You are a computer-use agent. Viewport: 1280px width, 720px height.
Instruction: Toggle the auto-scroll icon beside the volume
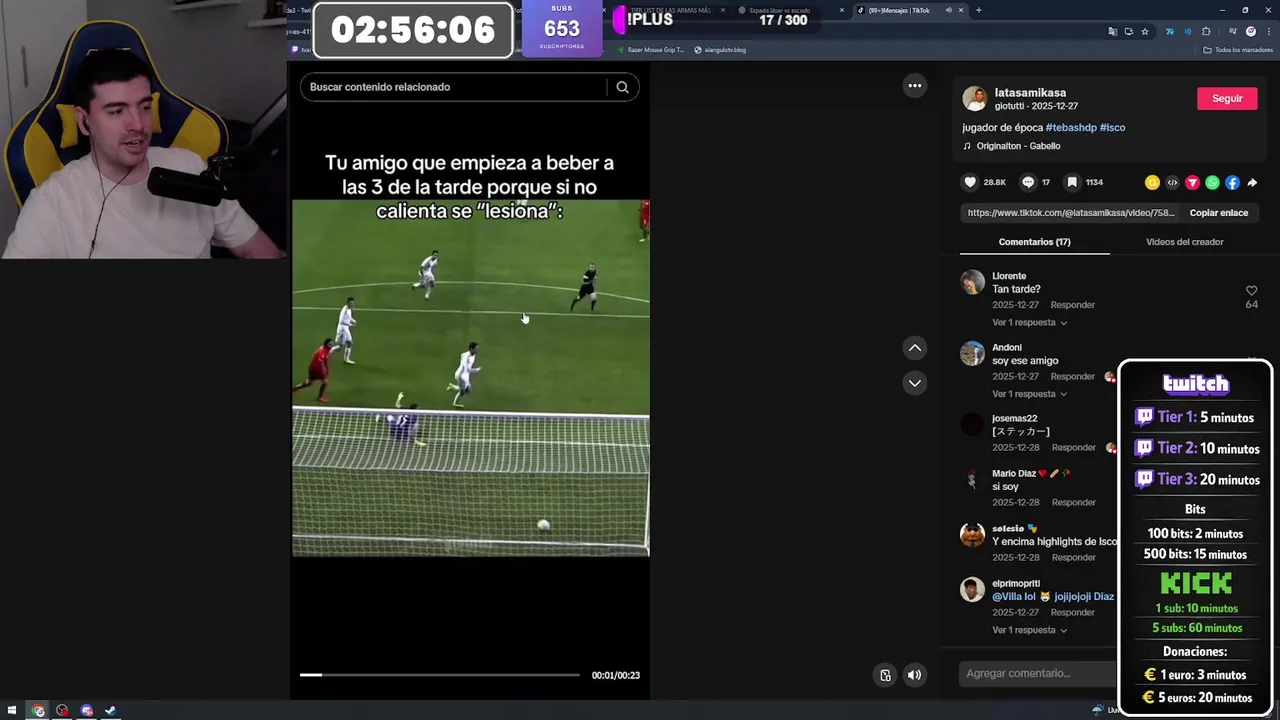(x=885, y=675)
